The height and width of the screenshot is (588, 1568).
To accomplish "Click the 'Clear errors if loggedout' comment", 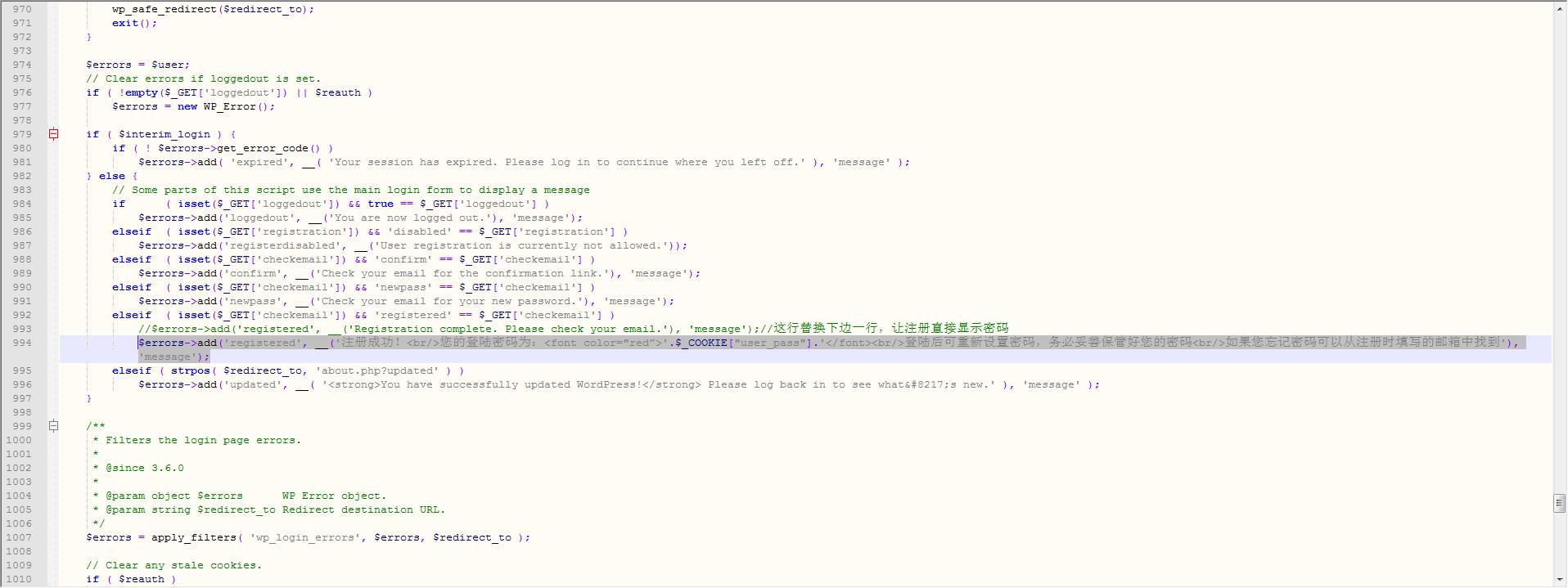I will click(x=203, y=79).
